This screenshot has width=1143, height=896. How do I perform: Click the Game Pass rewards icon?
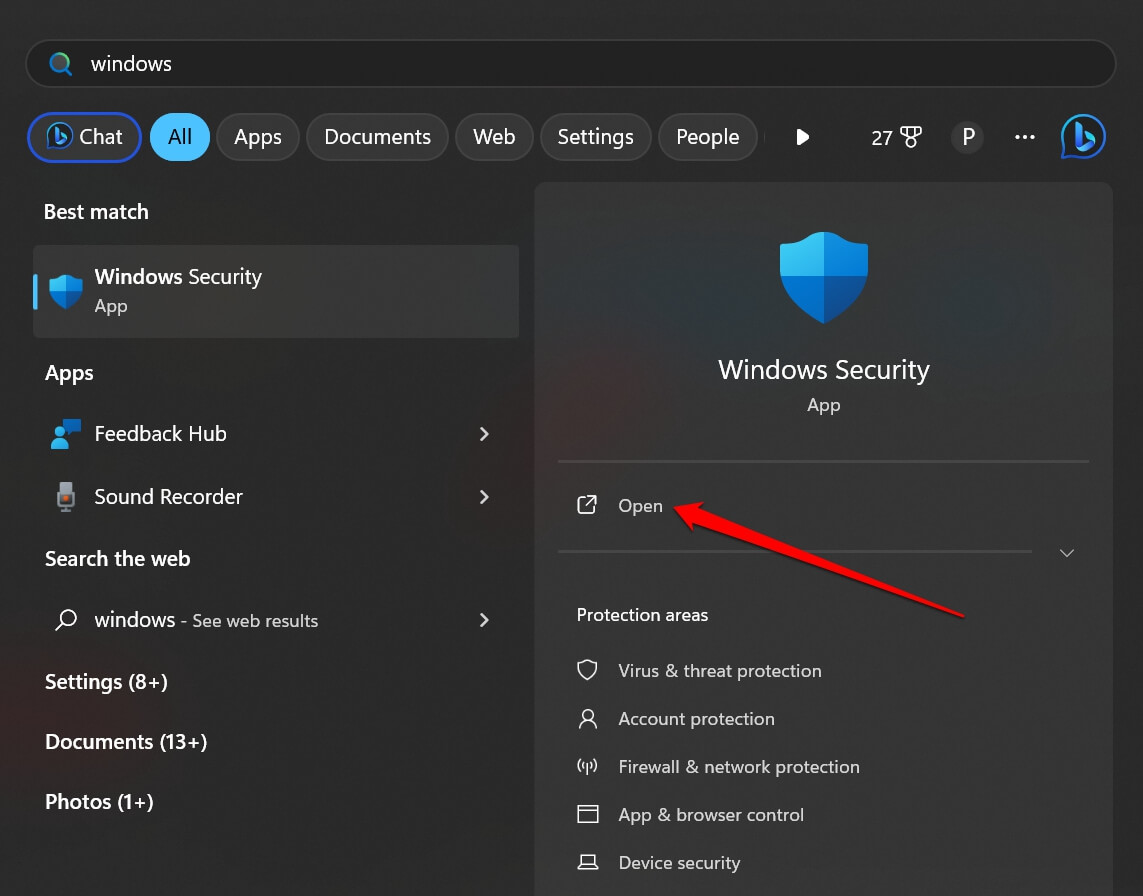tap(897, 137)
